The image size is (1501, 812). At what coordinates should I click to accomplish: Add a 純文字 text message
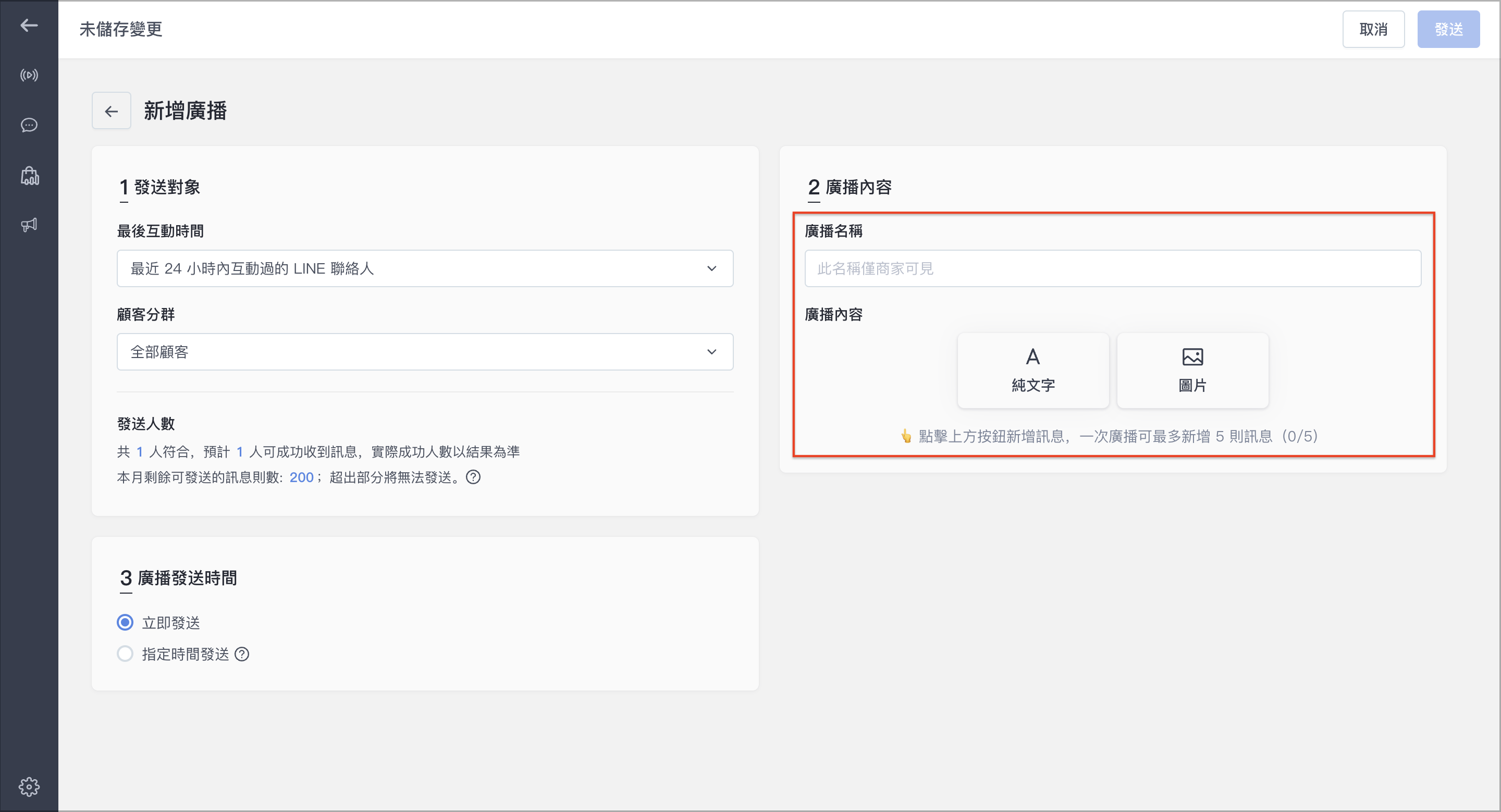tap(1033, 370)
